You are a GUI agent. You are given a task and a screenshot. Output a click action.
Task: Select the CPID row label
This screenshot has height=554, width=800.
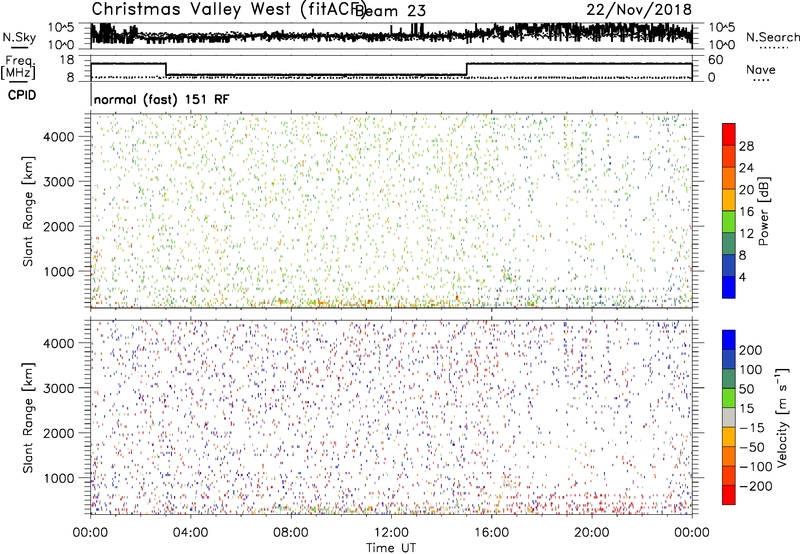click(x=22, y=95)
